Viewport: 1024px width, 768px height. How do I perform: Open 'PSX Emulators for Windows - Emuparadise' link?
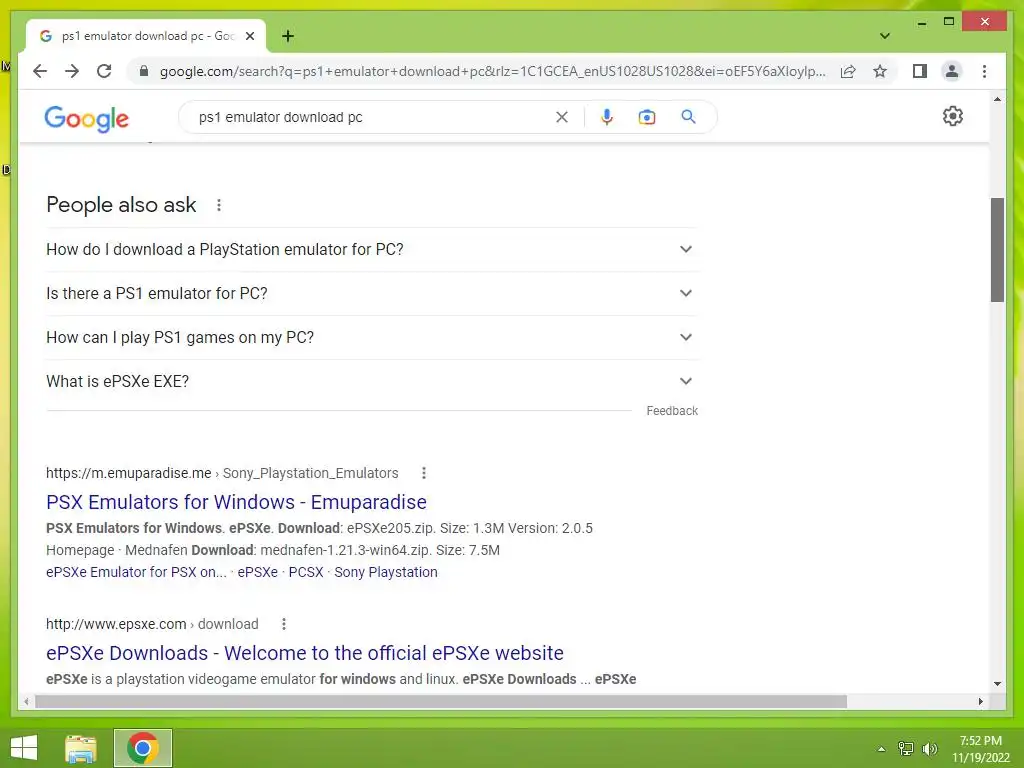(x=236, y=502)
